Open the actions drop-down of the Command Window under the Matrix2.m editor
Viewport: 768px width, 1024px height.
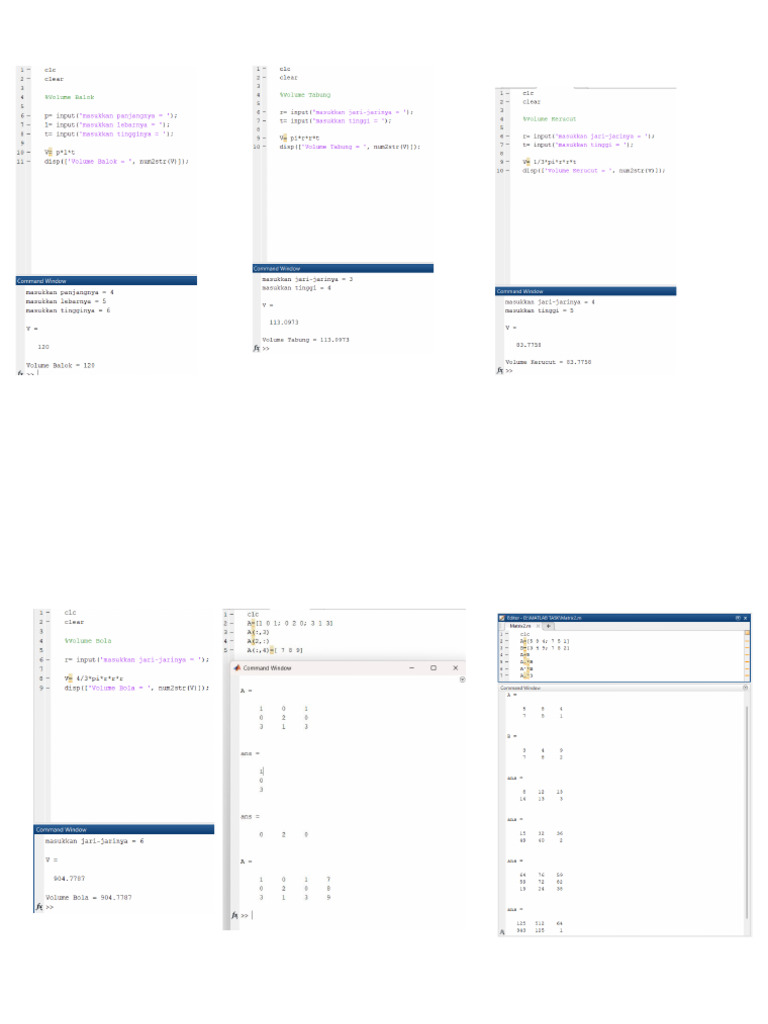(x=745, y=688)
